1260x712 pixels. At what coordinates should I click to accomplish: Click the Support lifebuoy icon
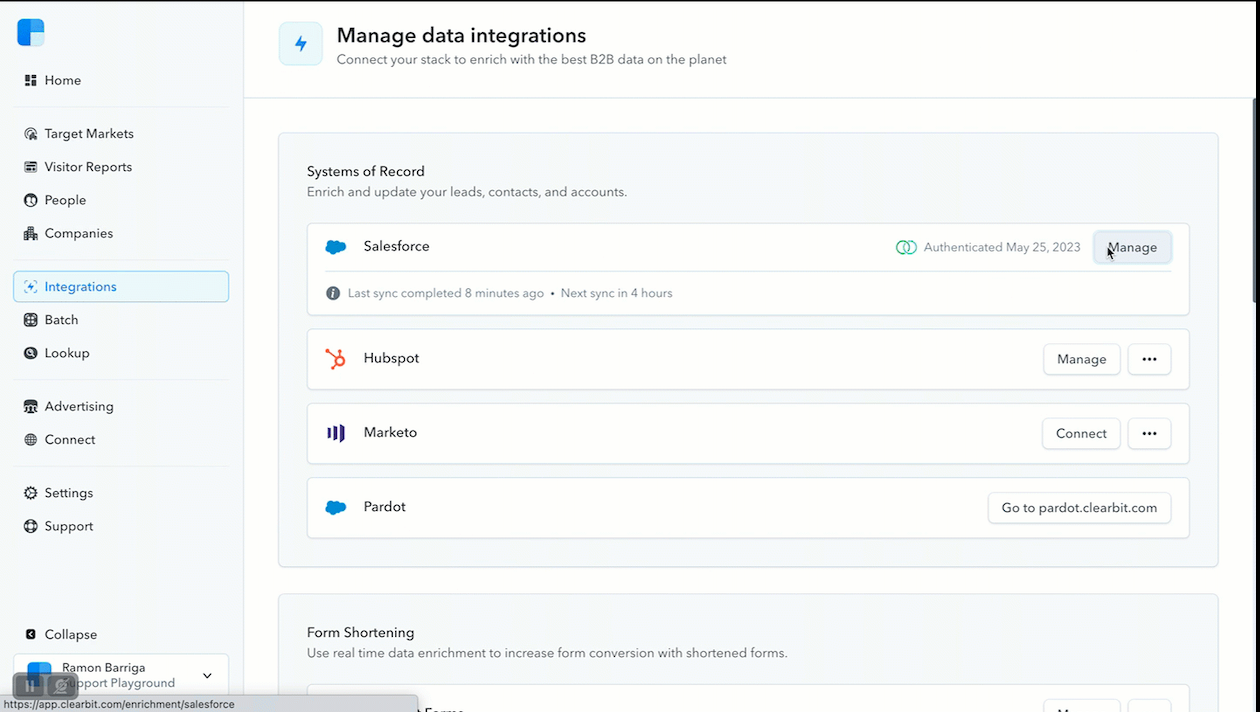(31, 527)
